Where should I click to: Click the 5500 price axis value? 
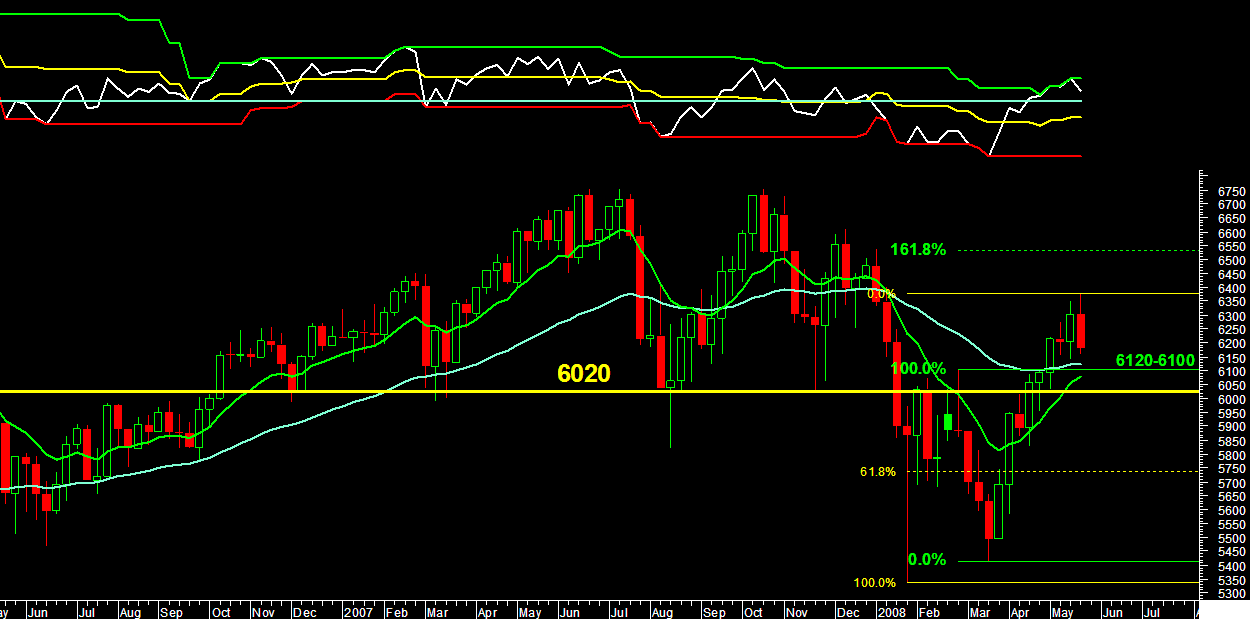[1231, 539]
